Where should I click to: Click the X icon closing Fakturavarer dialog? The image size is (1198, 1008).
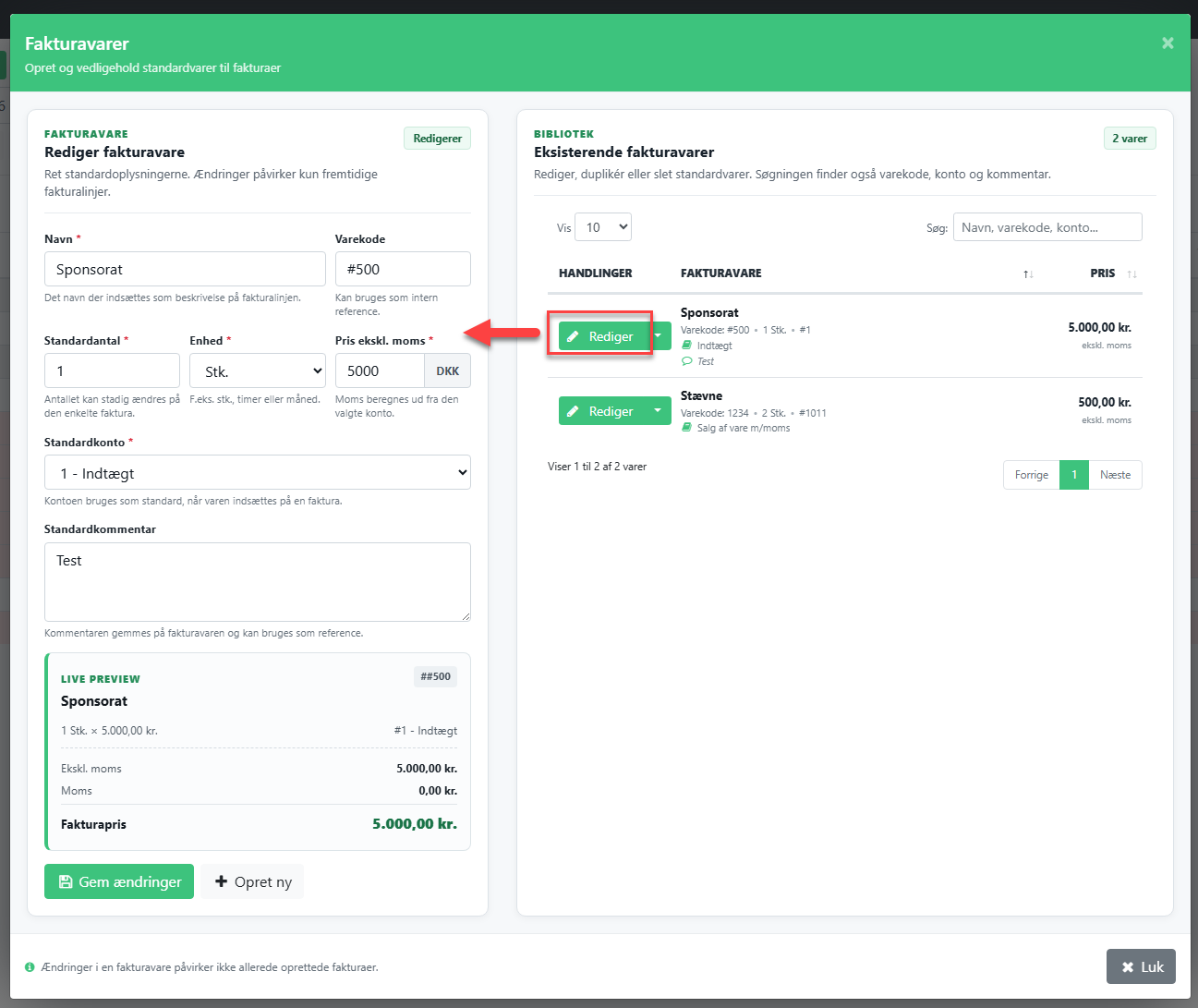pos(1168,43)
